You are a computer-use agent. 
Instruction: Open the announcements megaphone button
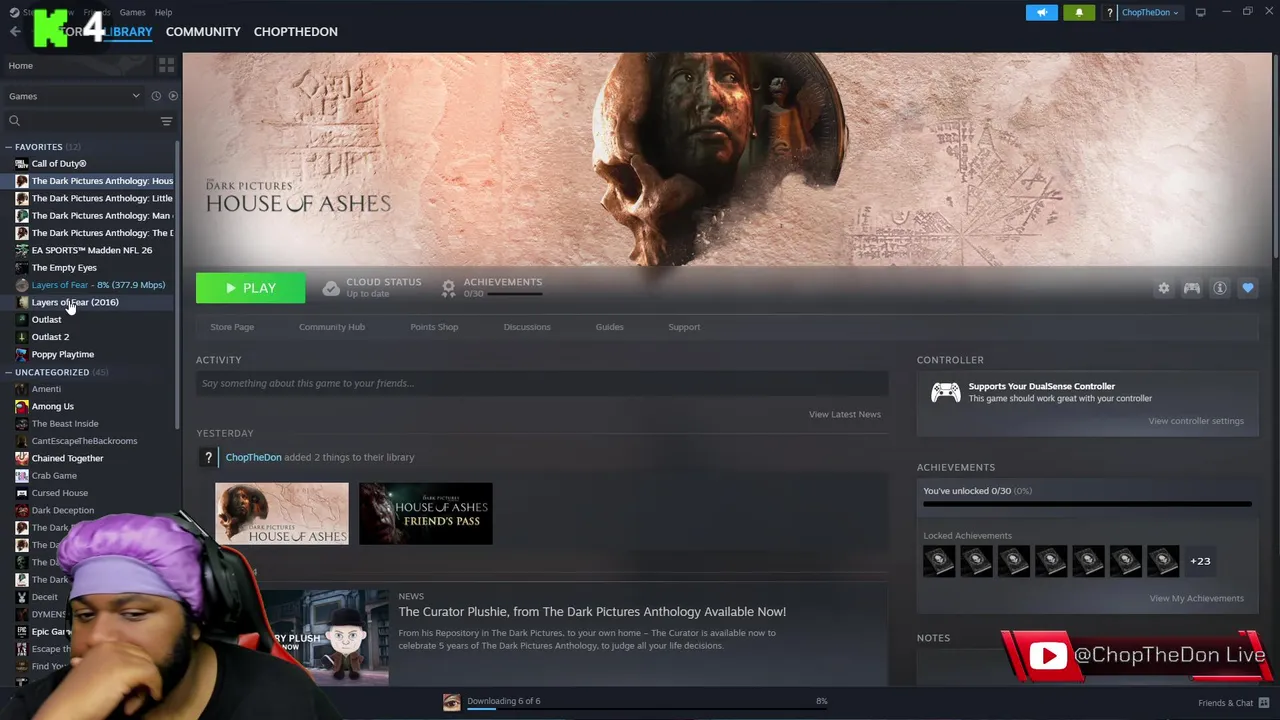pos(1041,12)
